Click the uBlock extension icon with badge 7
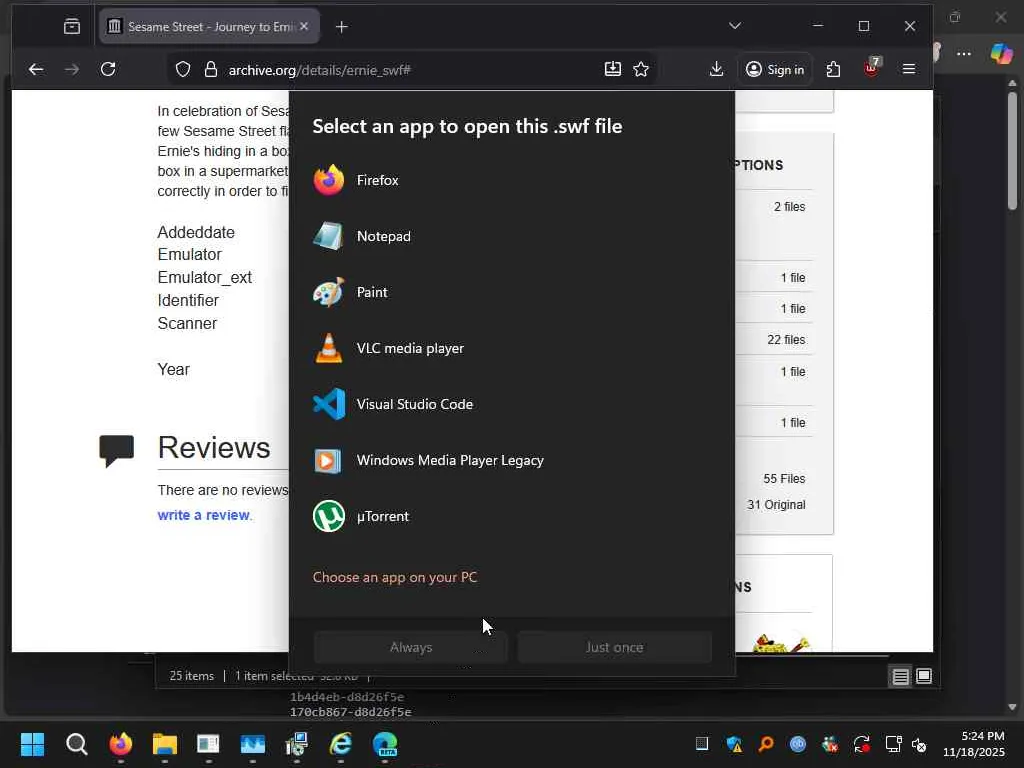Screen dimensions: 1024x768 click(872, 68)
